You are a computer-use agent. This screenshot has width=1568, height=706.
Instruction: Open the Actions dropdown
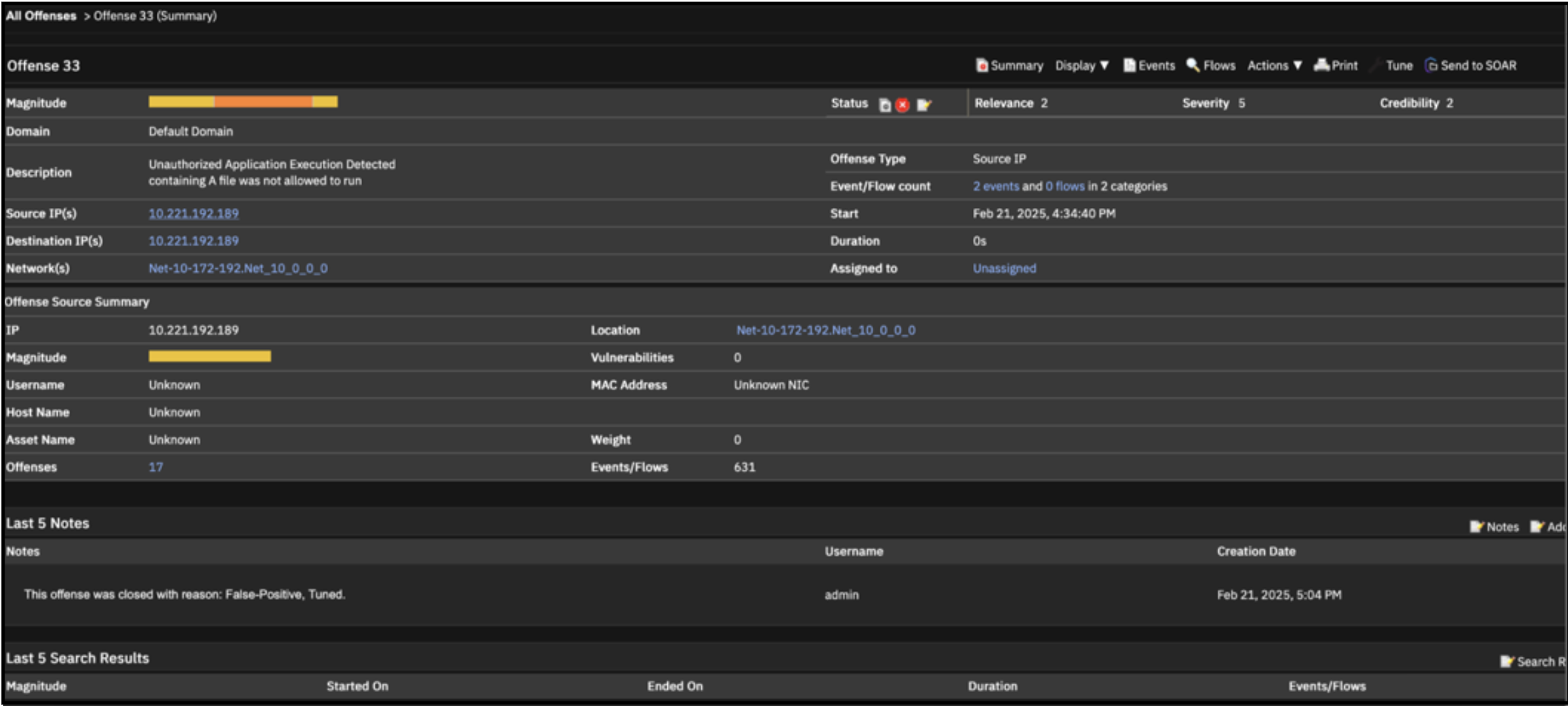[1273, 66]
